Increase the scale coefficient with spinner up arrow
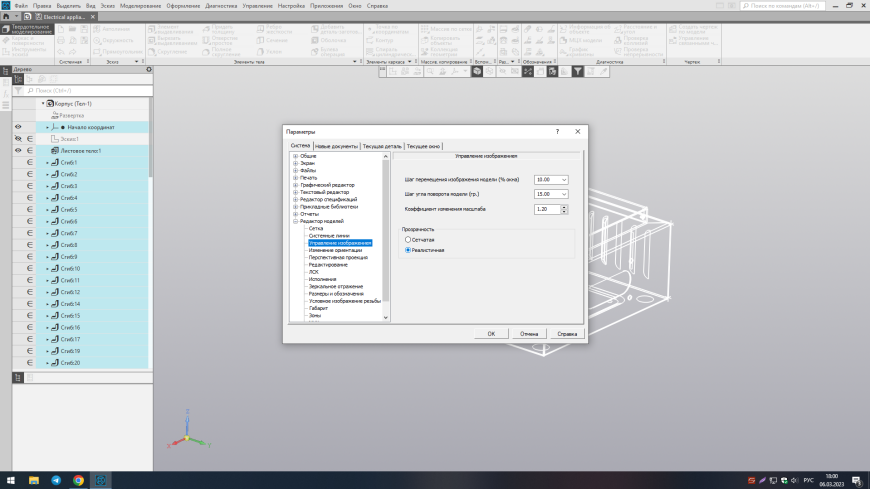 tap(565, 206)
